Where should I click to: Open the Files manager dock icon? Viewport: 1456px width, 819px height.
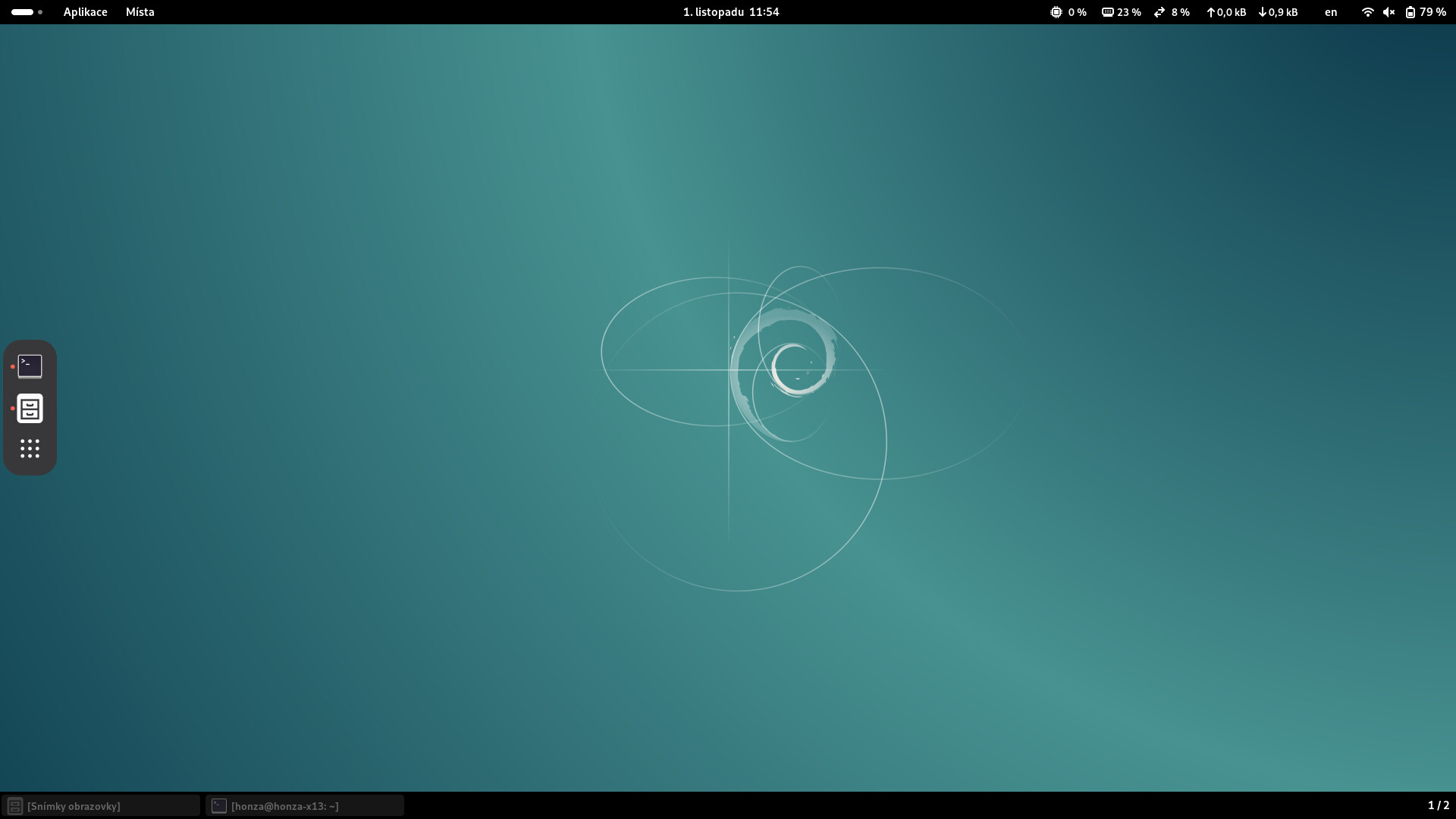(x=30, y=409)
